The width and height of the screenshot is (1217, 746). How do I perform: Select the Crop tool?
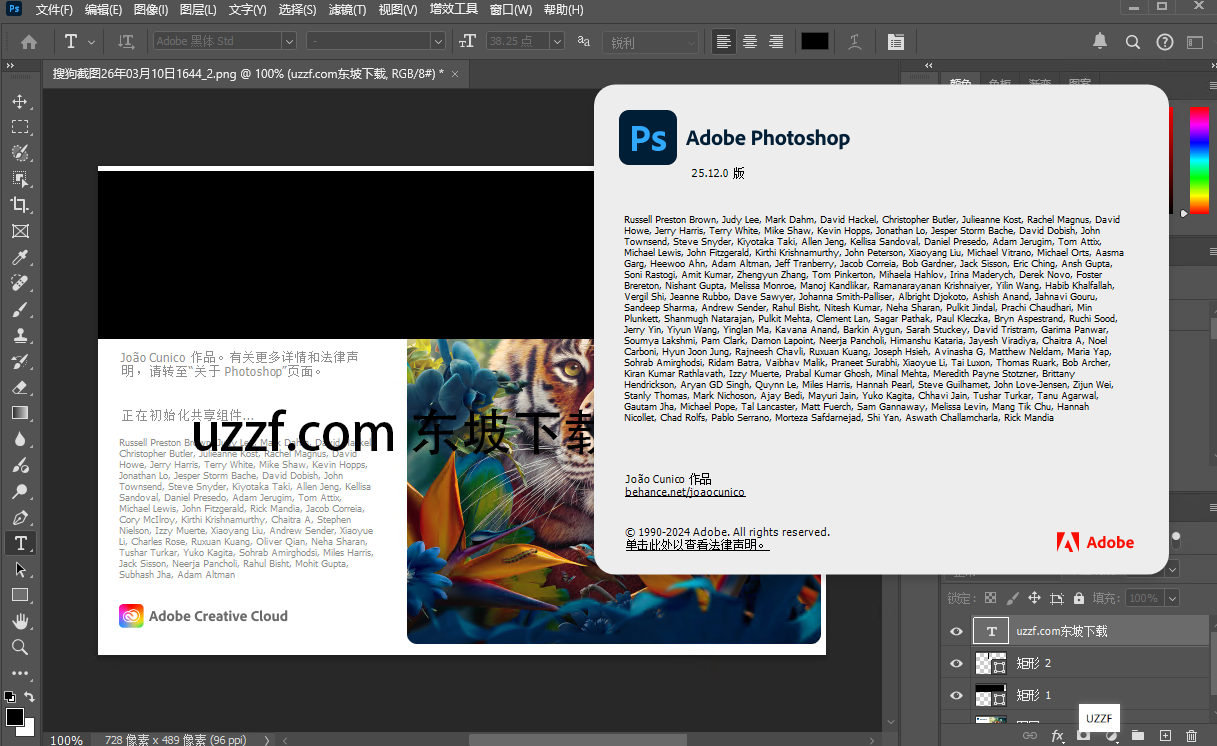[x=21, y=204]
